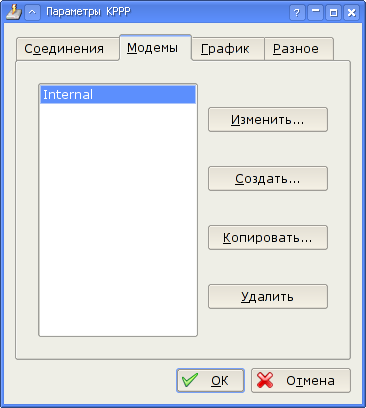
Task: Click empty area of the modem list
Action: pyautogui.click(x=118, y=220)
